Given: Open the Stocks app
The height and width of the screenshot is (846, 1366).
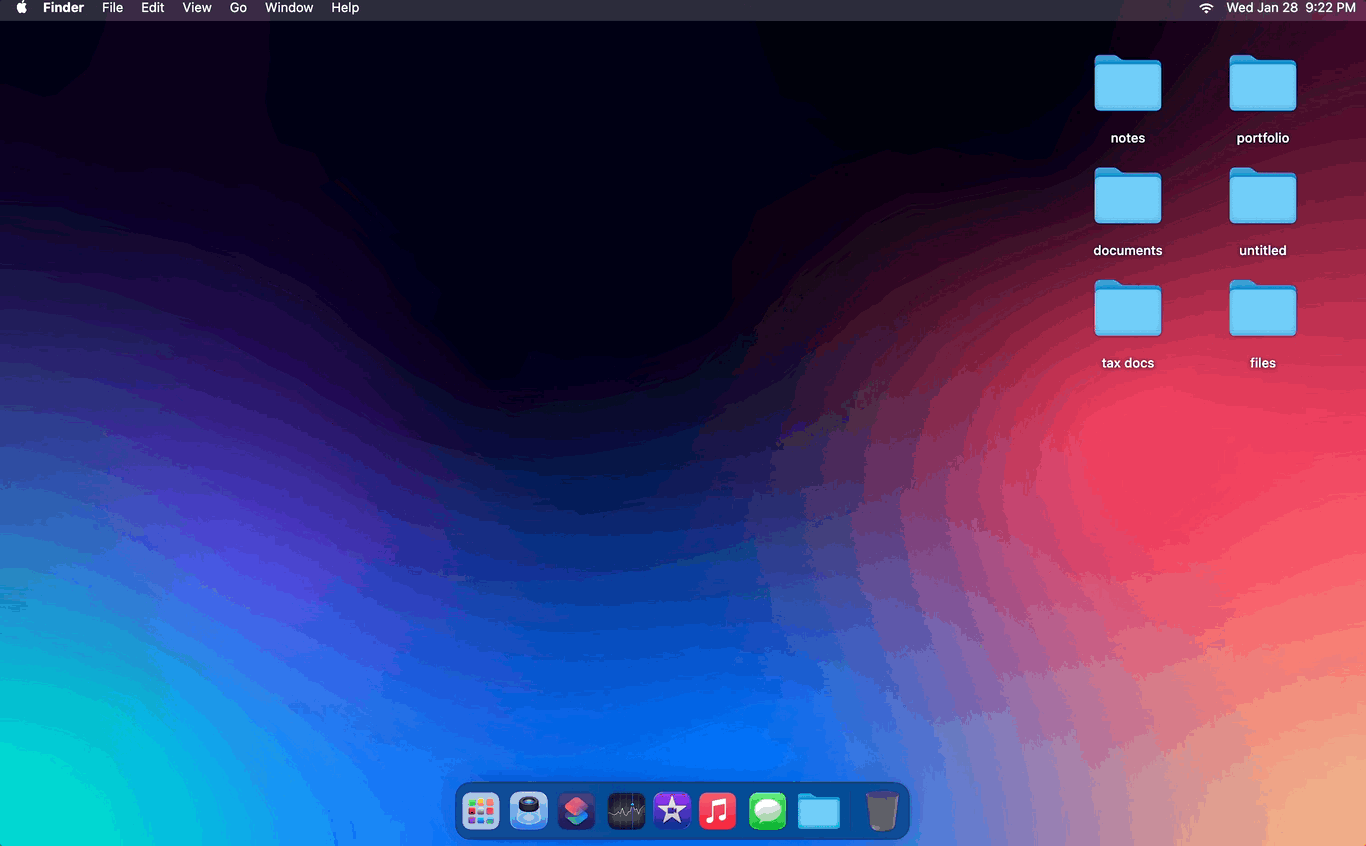Looking at the screenshot, I should [x=626, y=811].
